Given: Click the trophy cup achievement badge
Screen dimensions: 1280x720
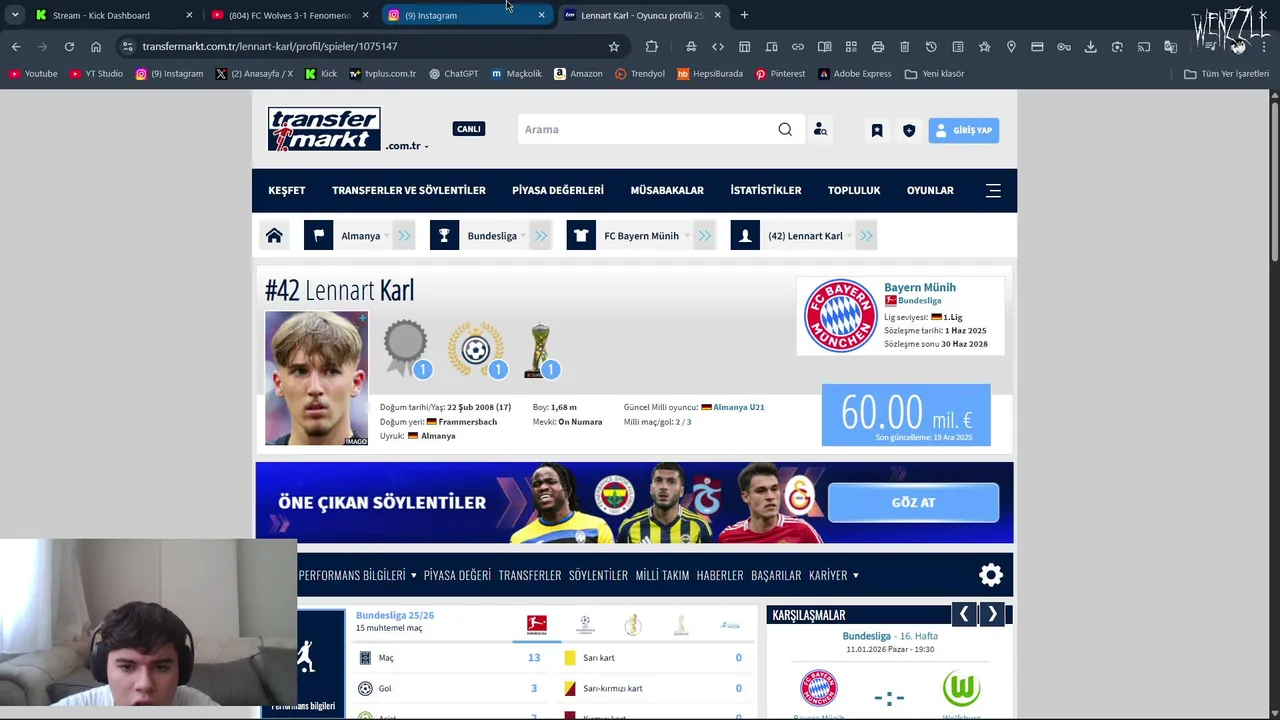Looking at the screenshot, I should click(541, 350).
